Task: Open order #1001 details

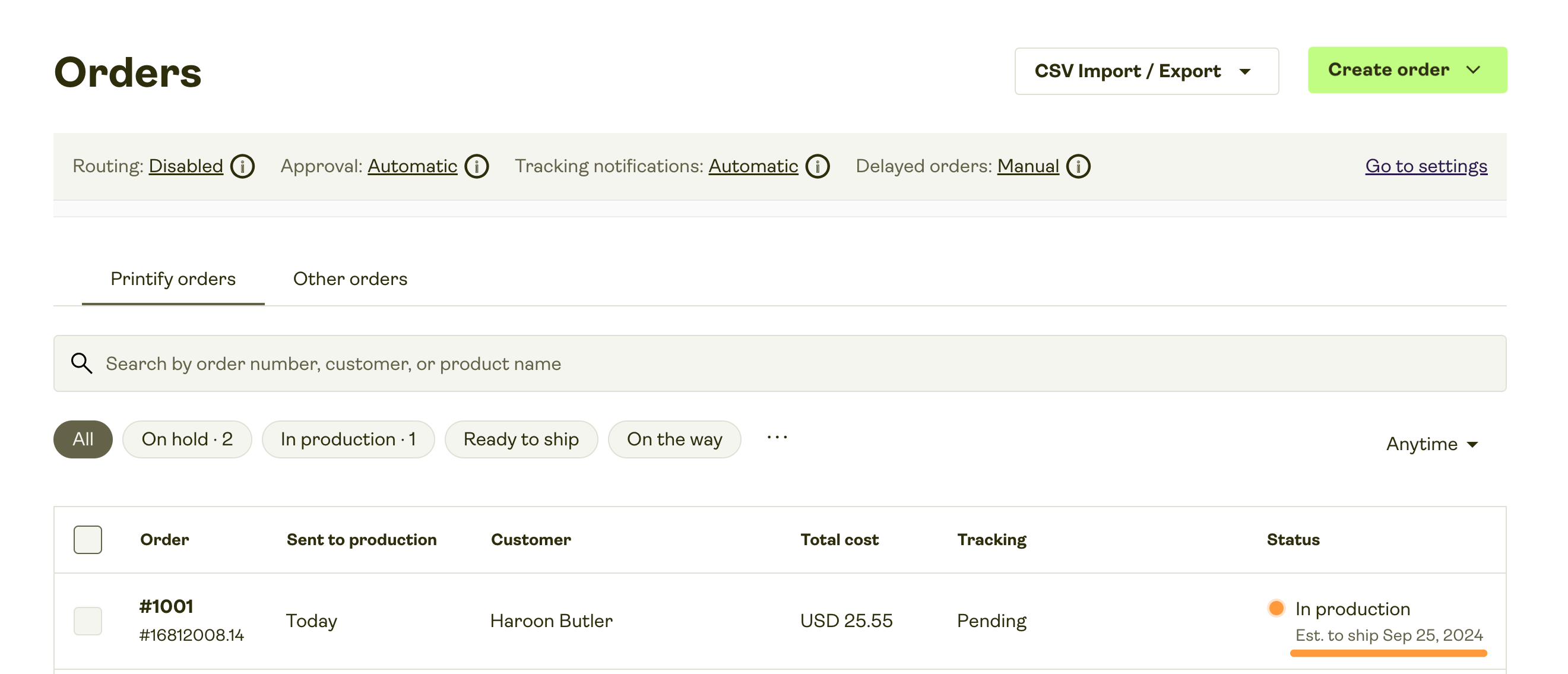Action: point(166,606)
